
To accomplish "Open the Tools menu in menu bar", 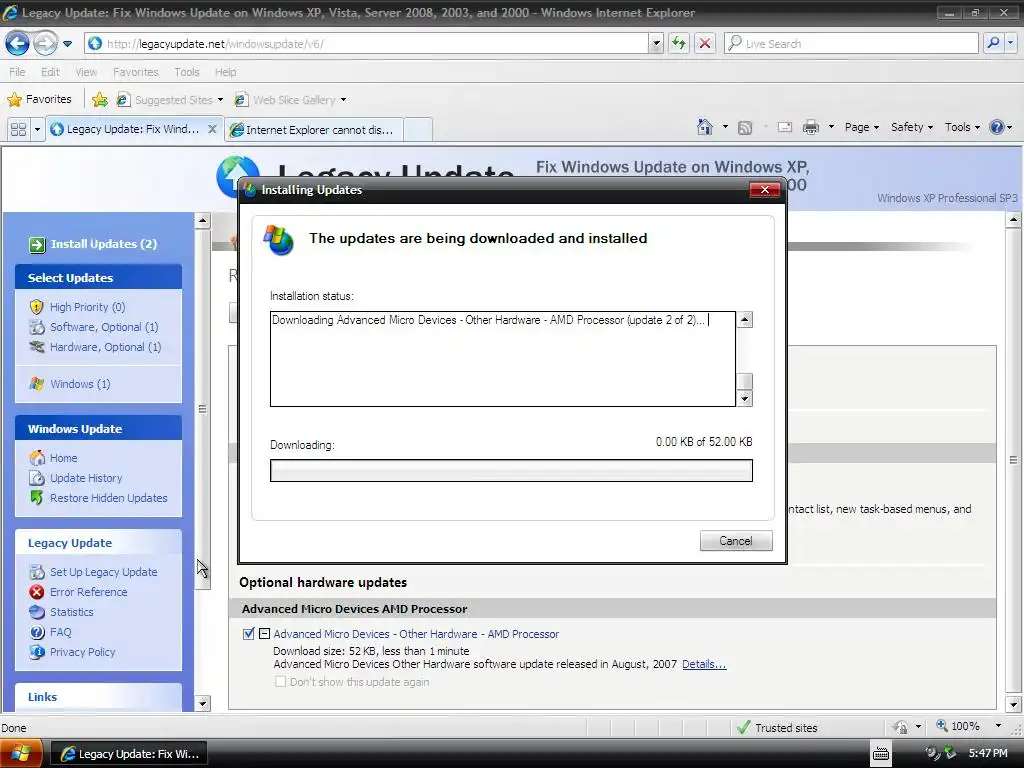I will (x=187, y=72).
